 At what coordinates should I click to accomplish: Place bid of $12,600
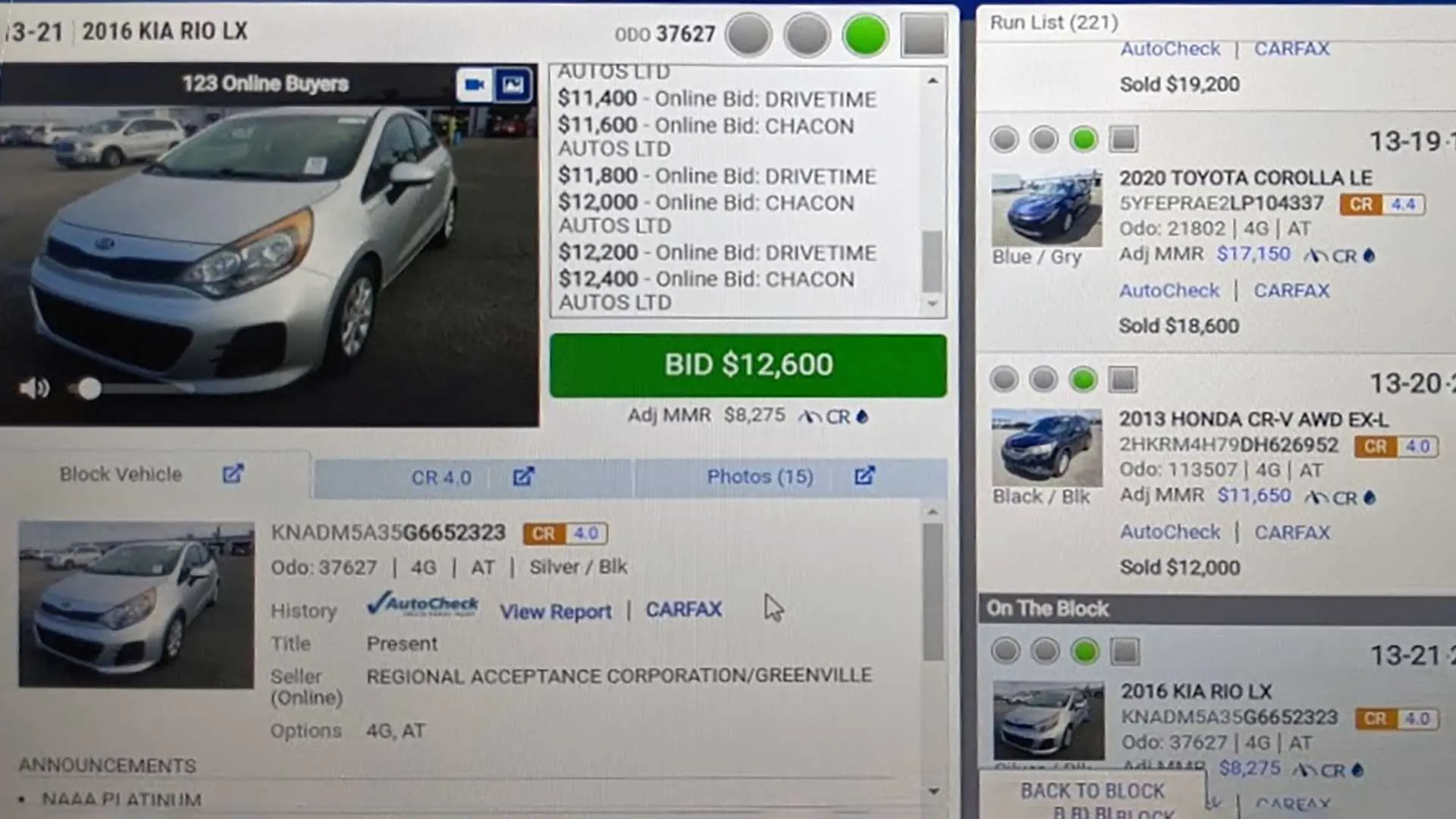coord(748,366)
